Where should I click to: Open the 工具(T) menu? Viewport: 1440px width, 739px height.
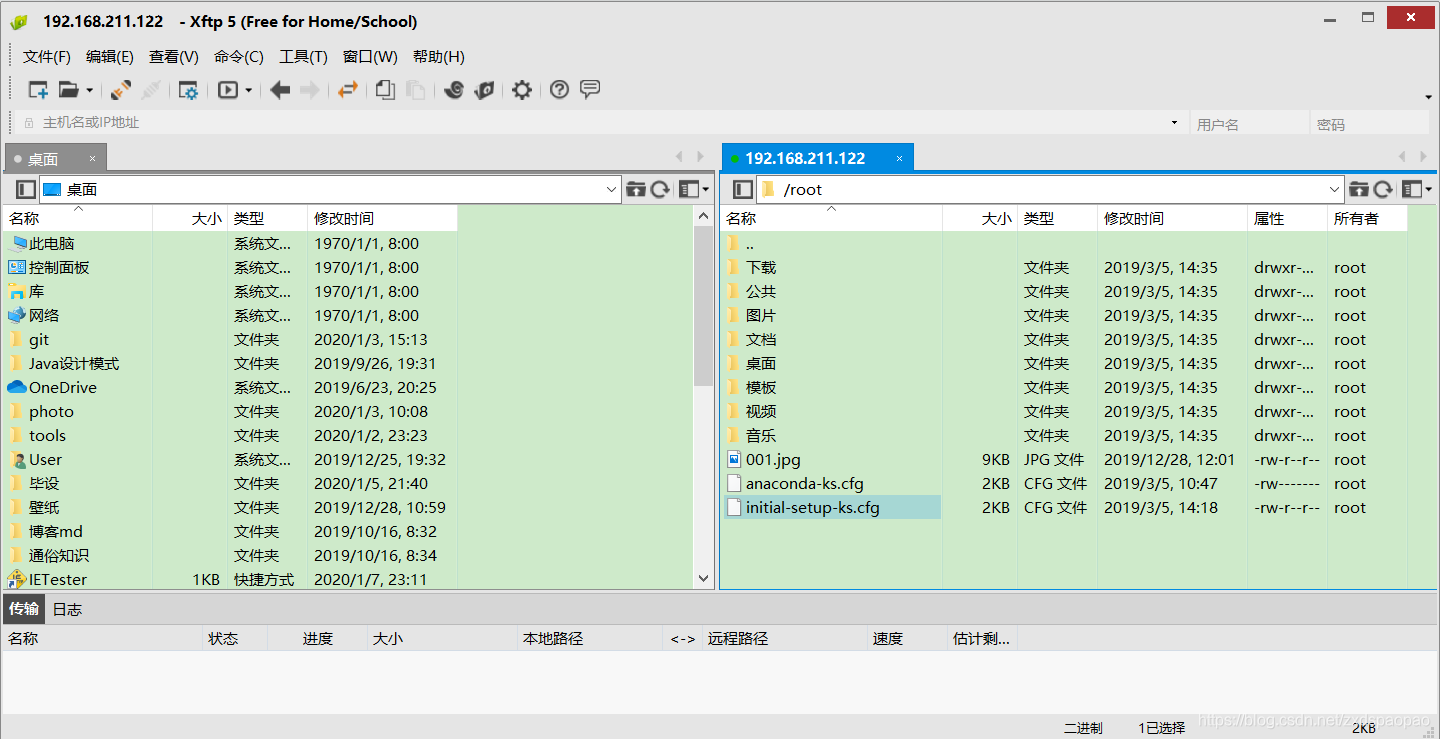[x=303, y=57]
